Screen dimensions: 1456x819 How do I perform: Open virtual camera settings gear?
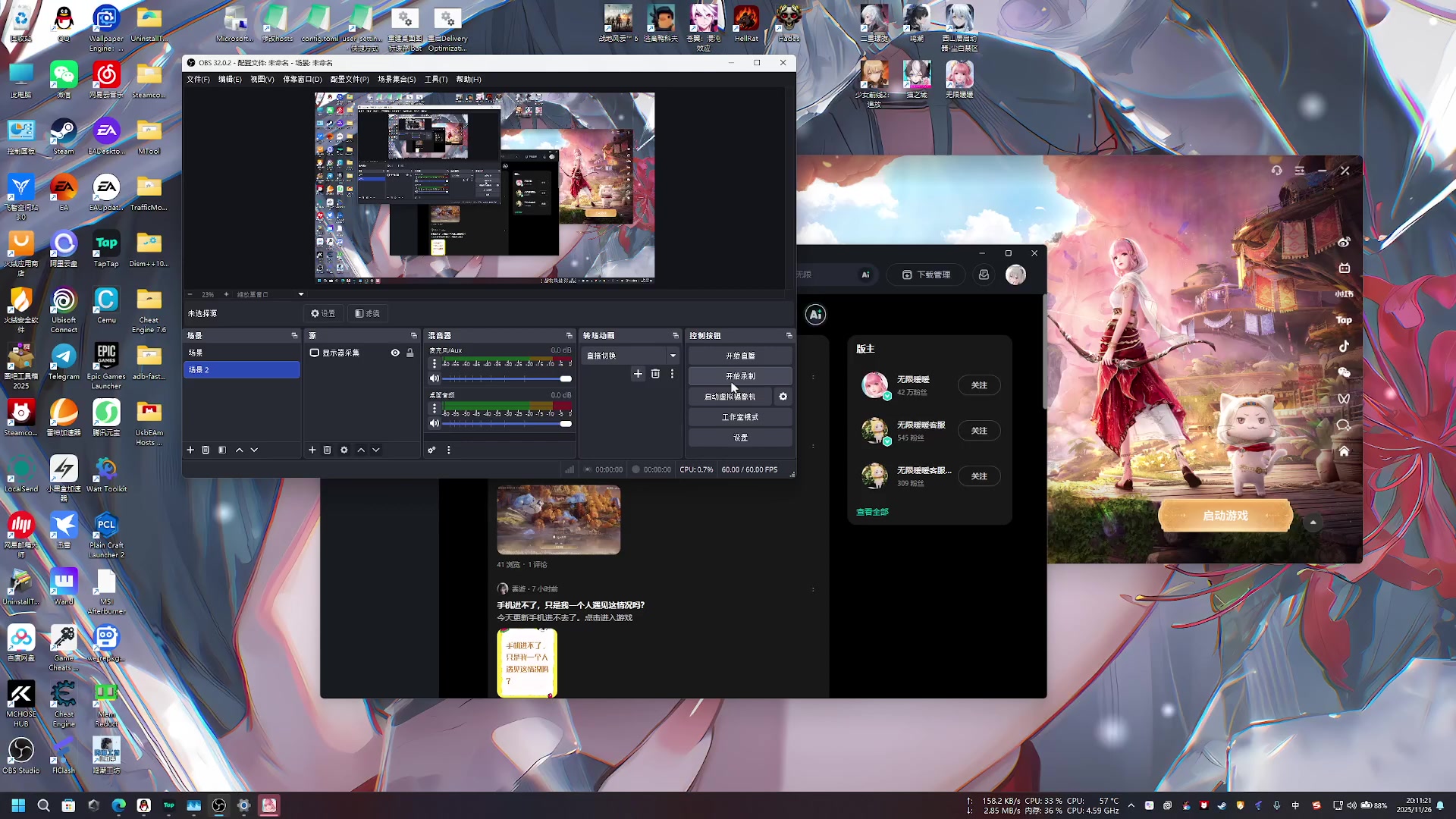tap(783, 397)
